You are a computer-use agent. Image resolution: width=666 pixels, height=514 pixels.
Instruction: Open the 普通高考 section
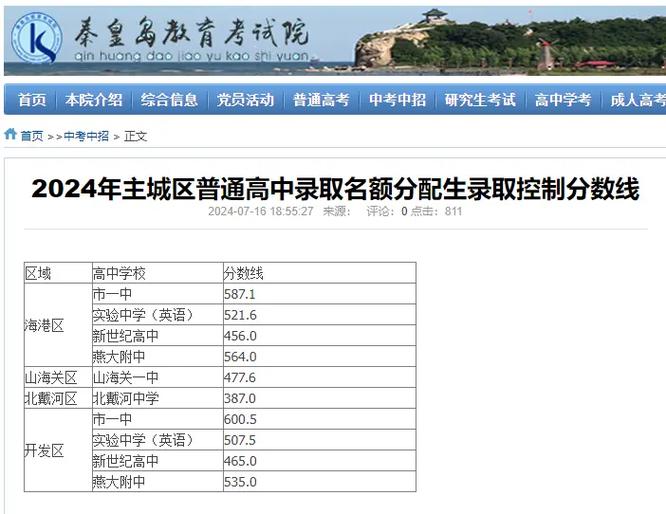tap(321, 100)
